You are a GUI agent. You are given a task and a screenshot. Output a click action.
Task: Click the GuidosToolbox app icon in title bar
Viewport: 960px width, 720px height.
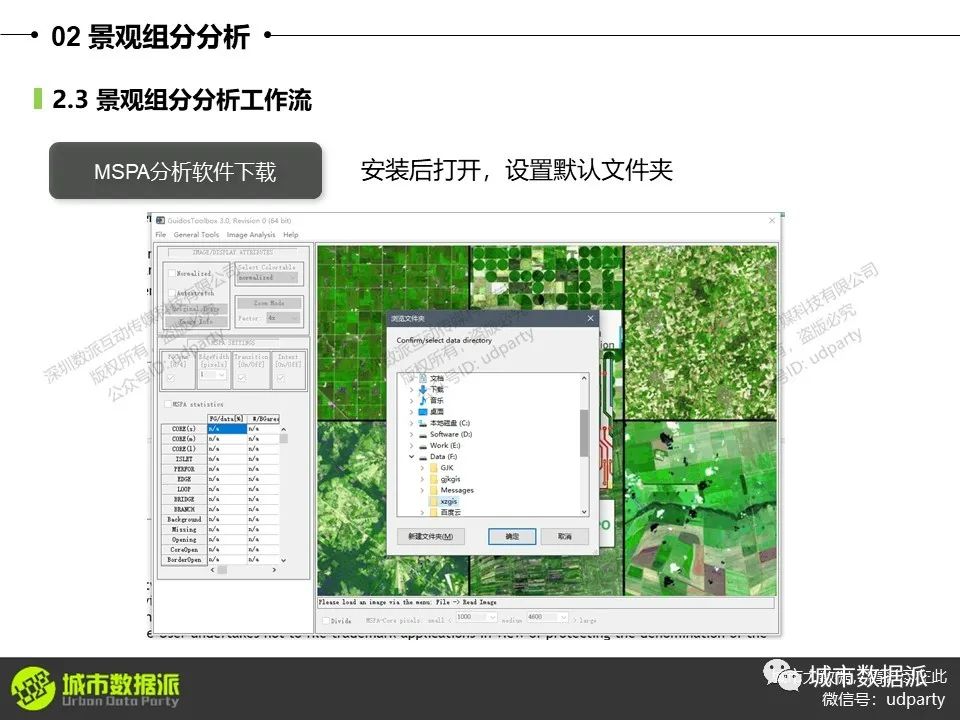click(160, 220)
